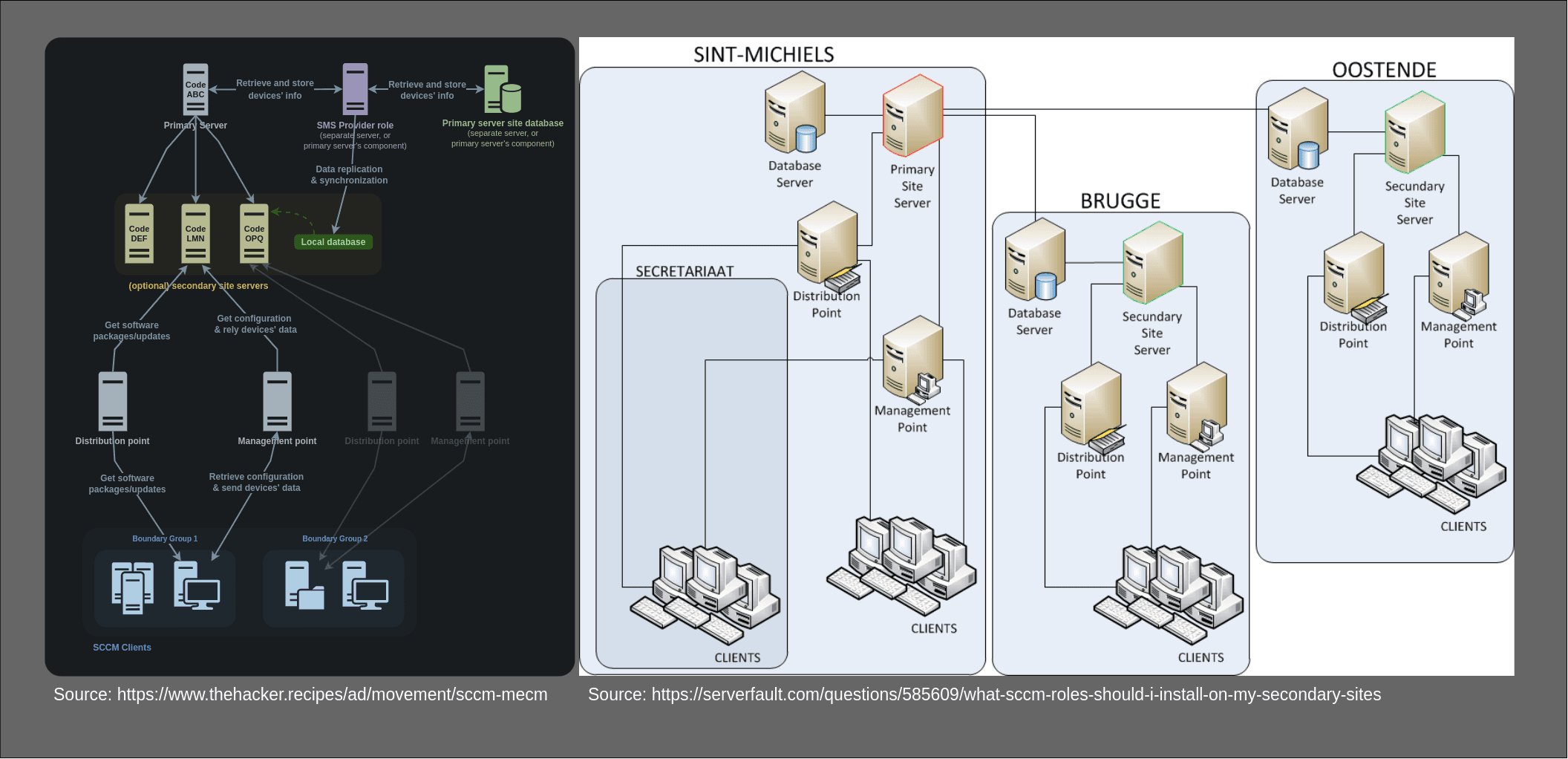The width and height of the screenshot is (1568, 759).
Task: Select the Primary Server Code ABC icon
Action: (195, 89)
